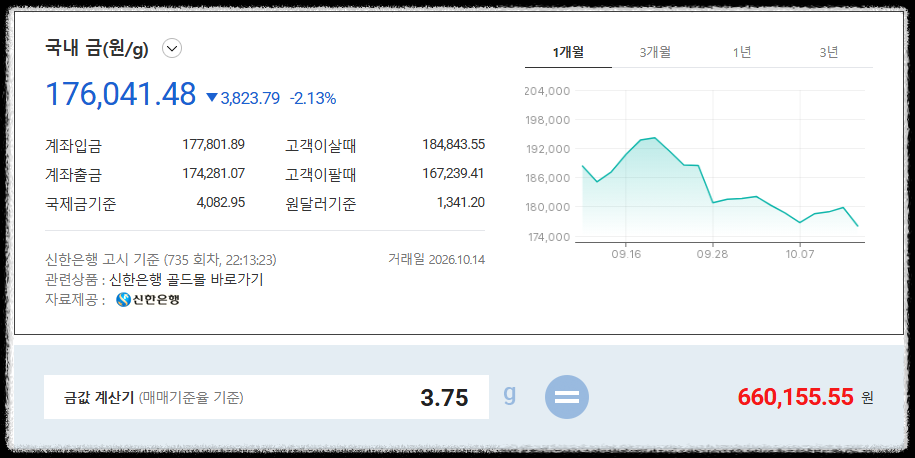915x458 pixels.
Task: Click the -2.13% change rate
Action: pyautogui.click(x=313, y=98)
